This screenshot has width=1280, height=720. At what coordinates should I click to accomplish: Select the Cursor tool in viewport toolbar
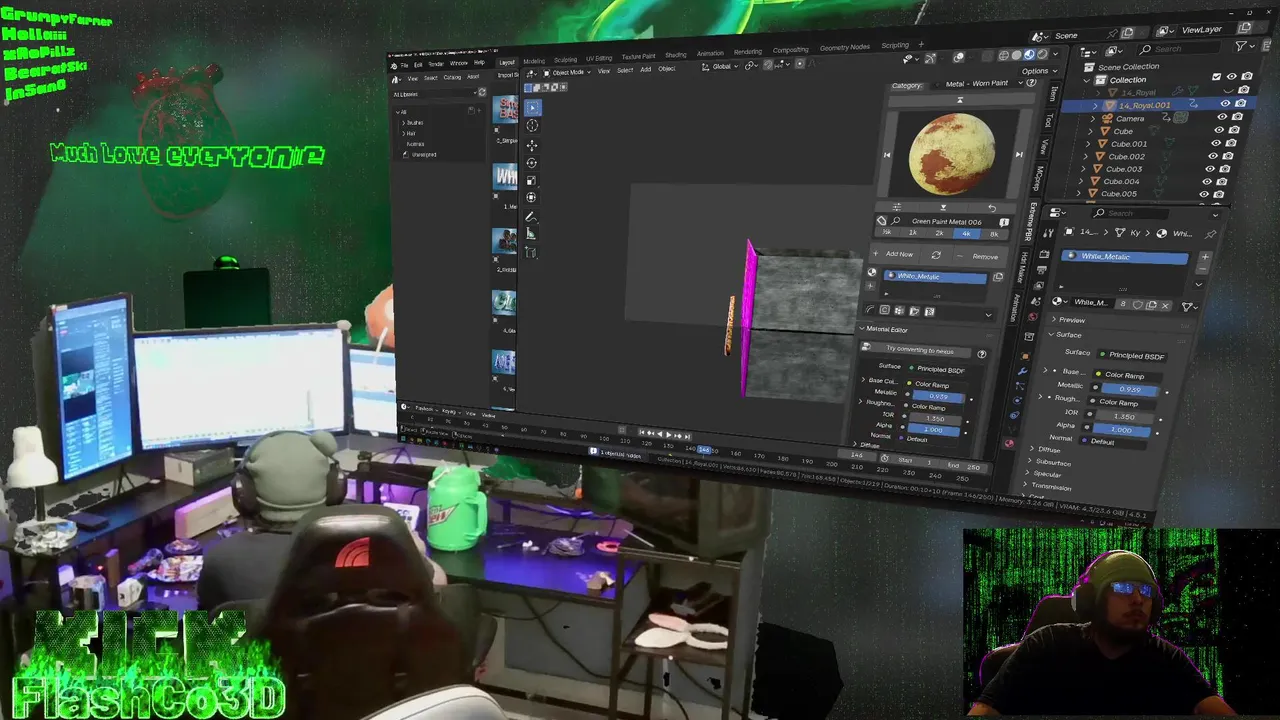[x=532, y=126]
